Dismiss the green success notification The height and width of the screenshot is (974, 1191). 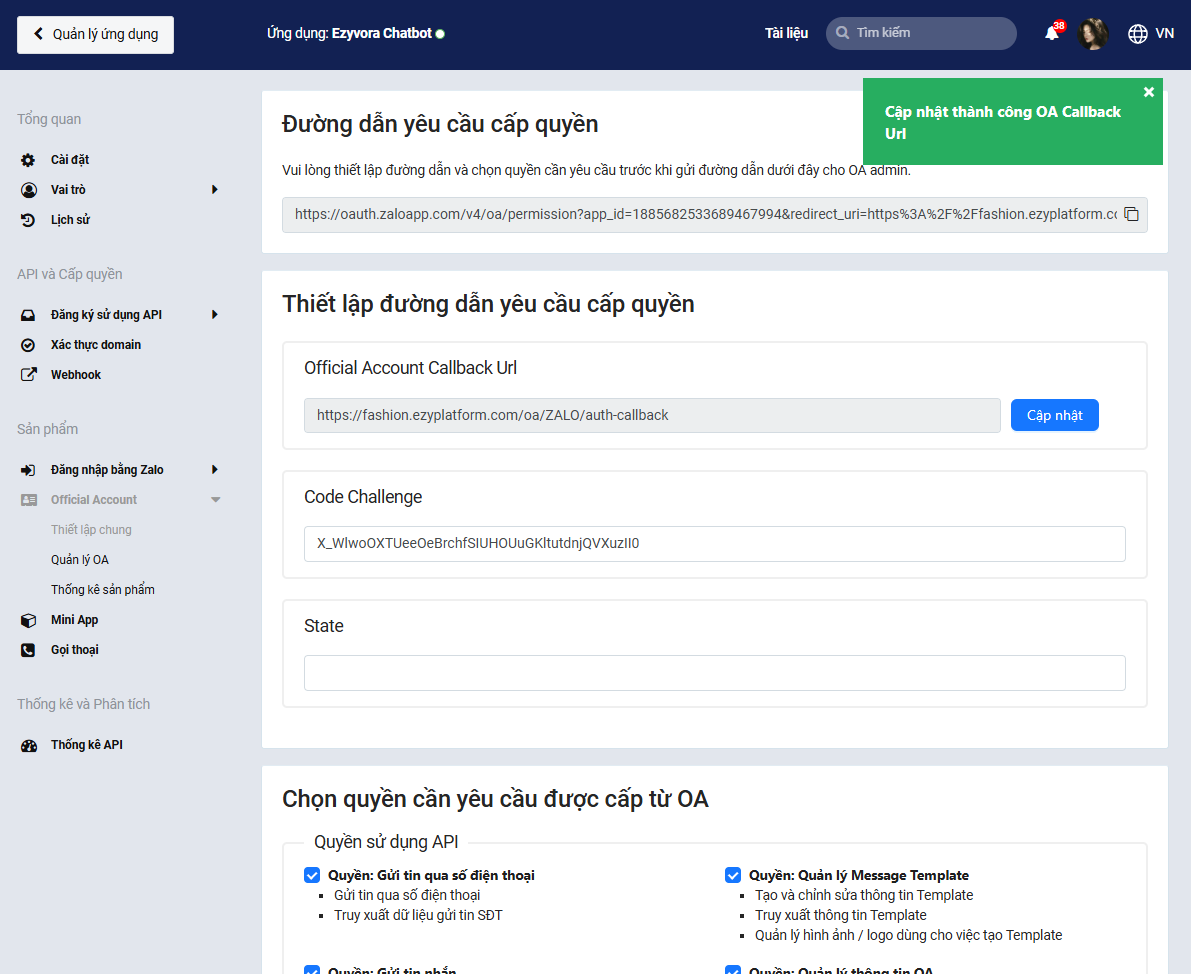pos(1148,92)
